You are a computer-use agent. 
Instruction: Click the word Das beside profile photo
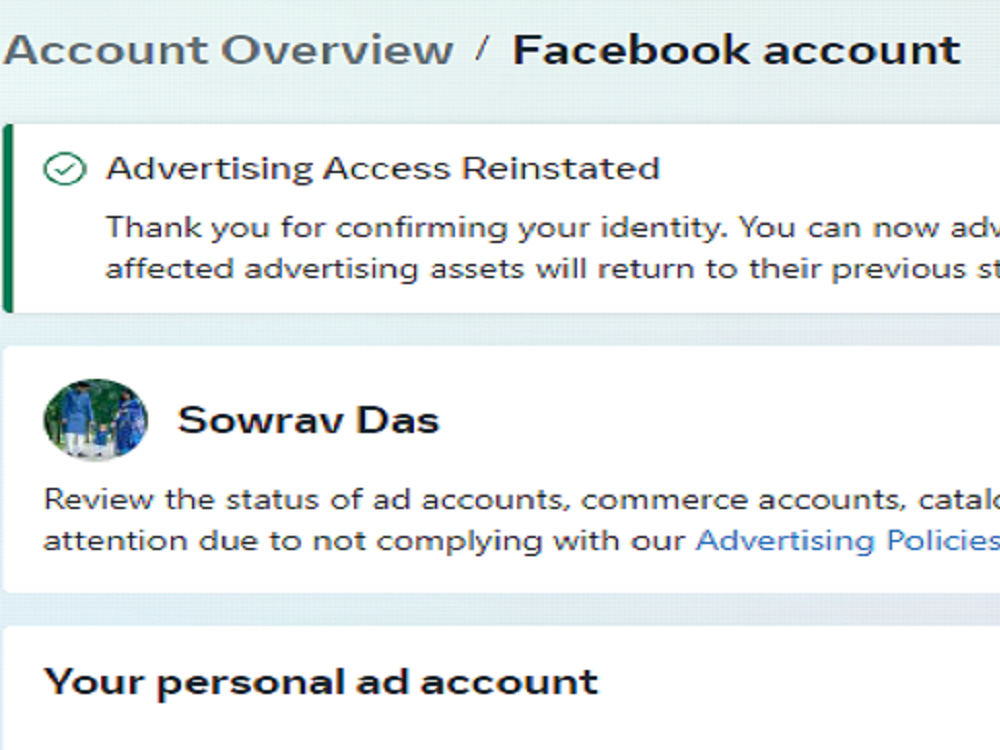coord(399,420)
